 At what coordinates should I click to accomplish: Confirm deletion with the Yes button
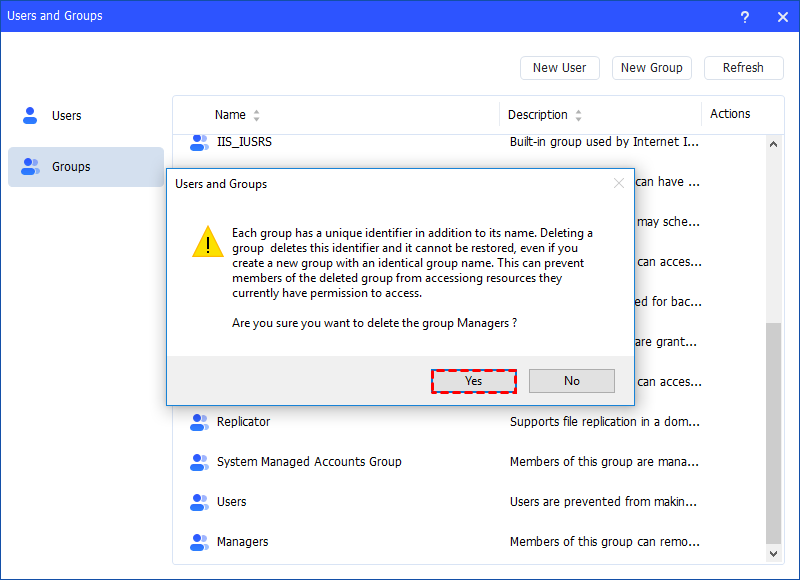[x=473, y=381]
